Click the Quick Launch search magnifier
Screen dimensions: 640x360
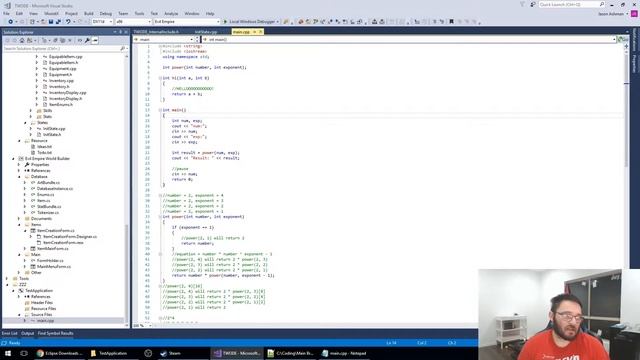click(x=602, y=4)
